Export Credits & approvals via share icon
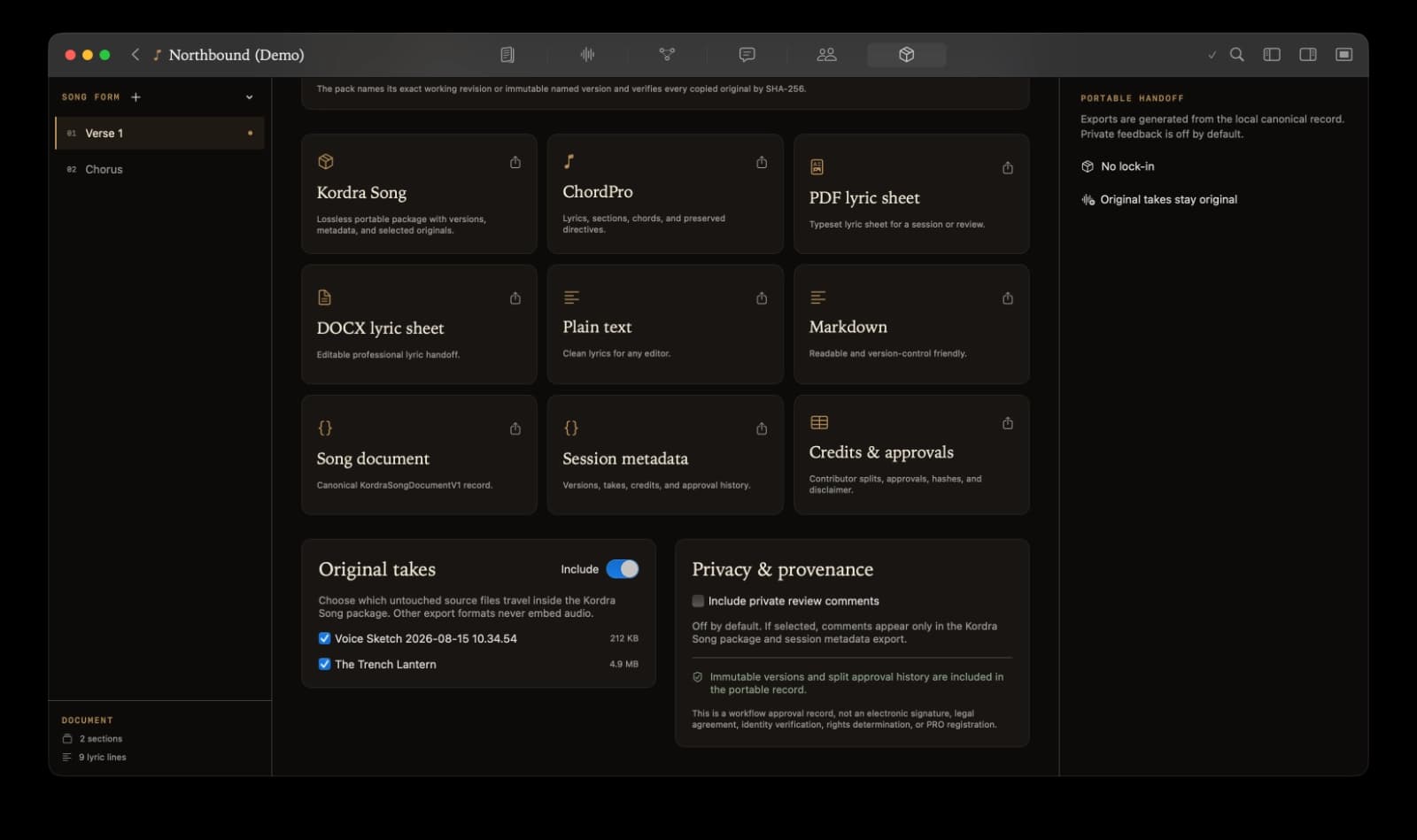Viewport: 1417px width, 840px height. [x=1008, y=423]
